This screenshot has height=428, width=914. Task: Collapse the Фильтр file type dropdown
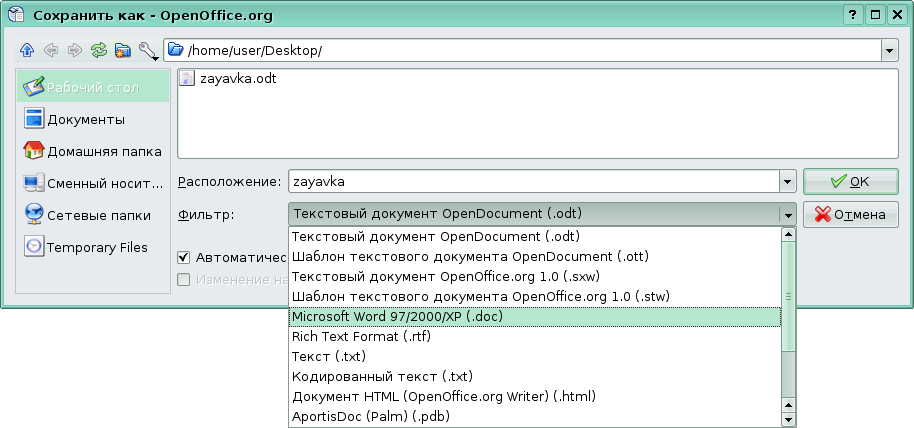point(788,215)
